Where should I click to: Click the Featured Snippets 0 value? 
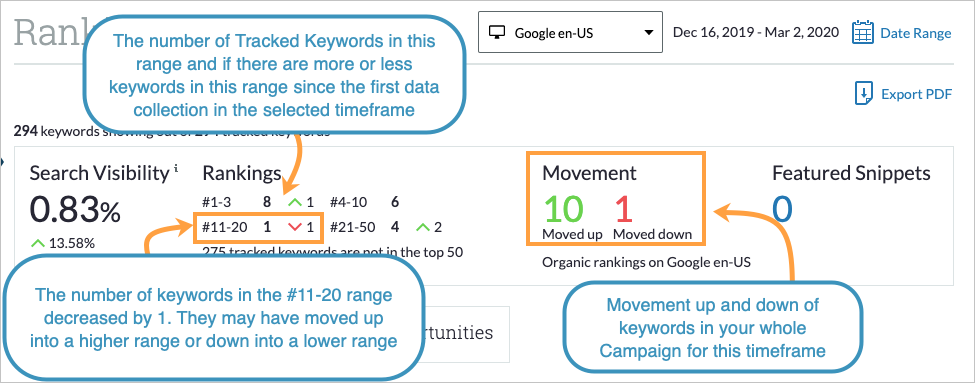[x=783, y=208]
